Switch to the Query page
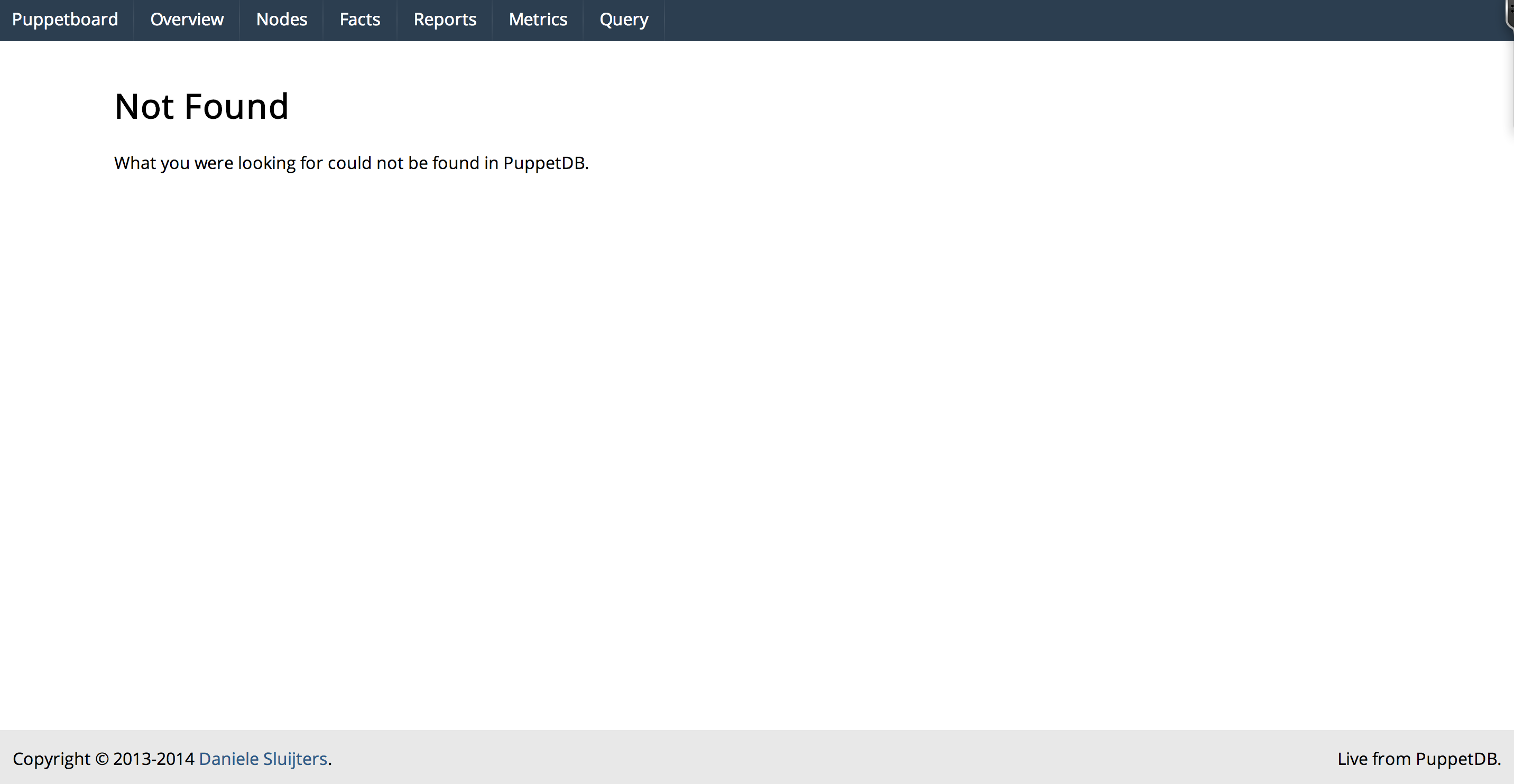The image size is (1514, 784). (x=624, y=20)
